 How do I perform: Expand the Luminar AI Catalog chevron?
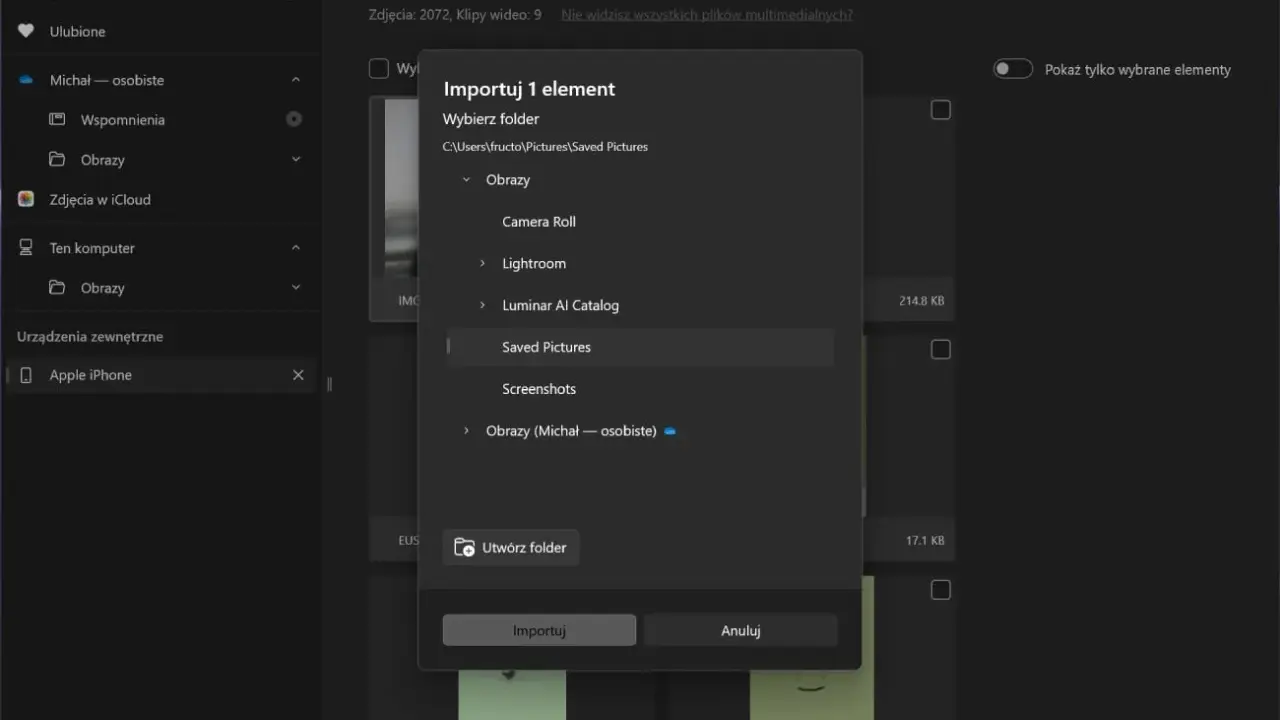(x=482, y=306)
